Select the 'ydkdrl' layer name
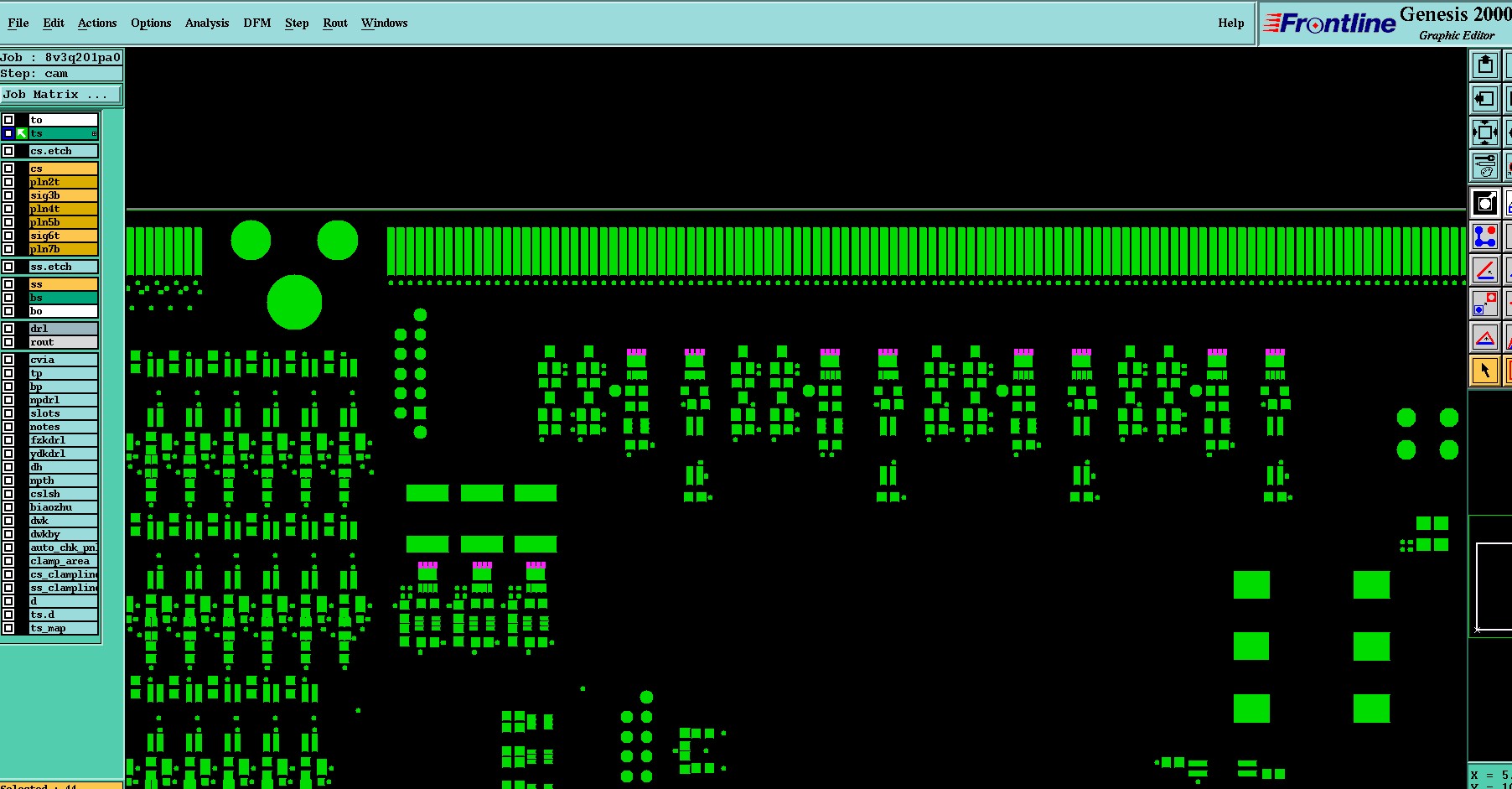 [x=64, y=454]
